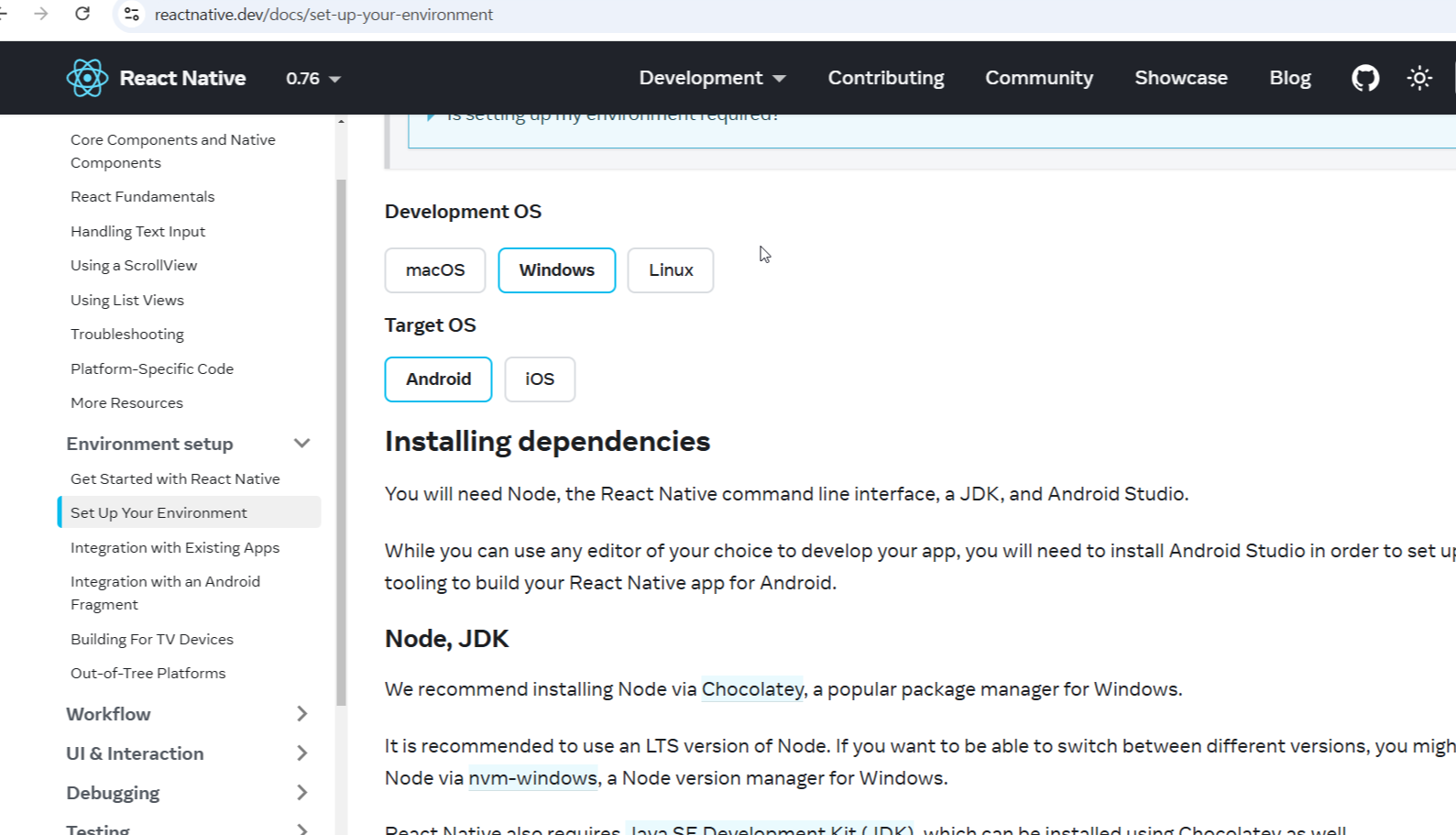
Task: Click the address bar URL
Action: (323, 15)
